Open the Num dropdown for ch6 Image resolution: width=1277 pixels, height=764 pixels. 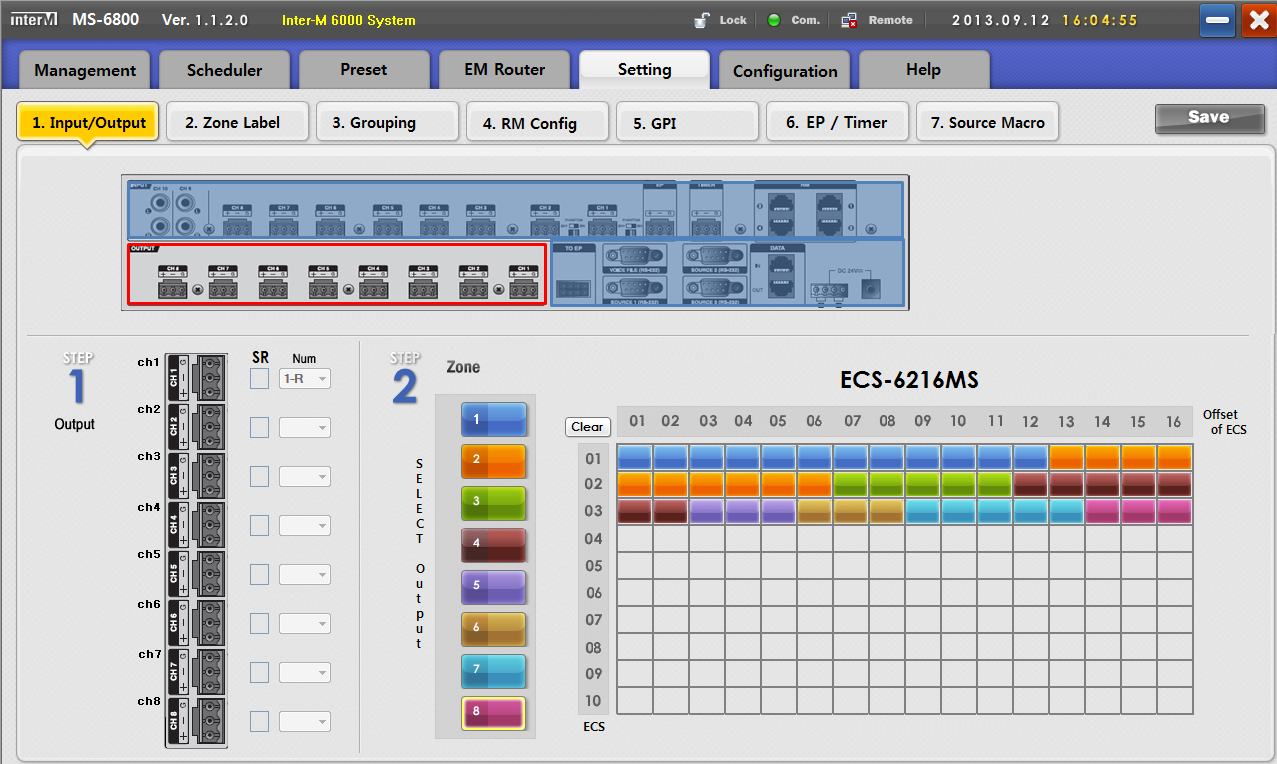304,624
